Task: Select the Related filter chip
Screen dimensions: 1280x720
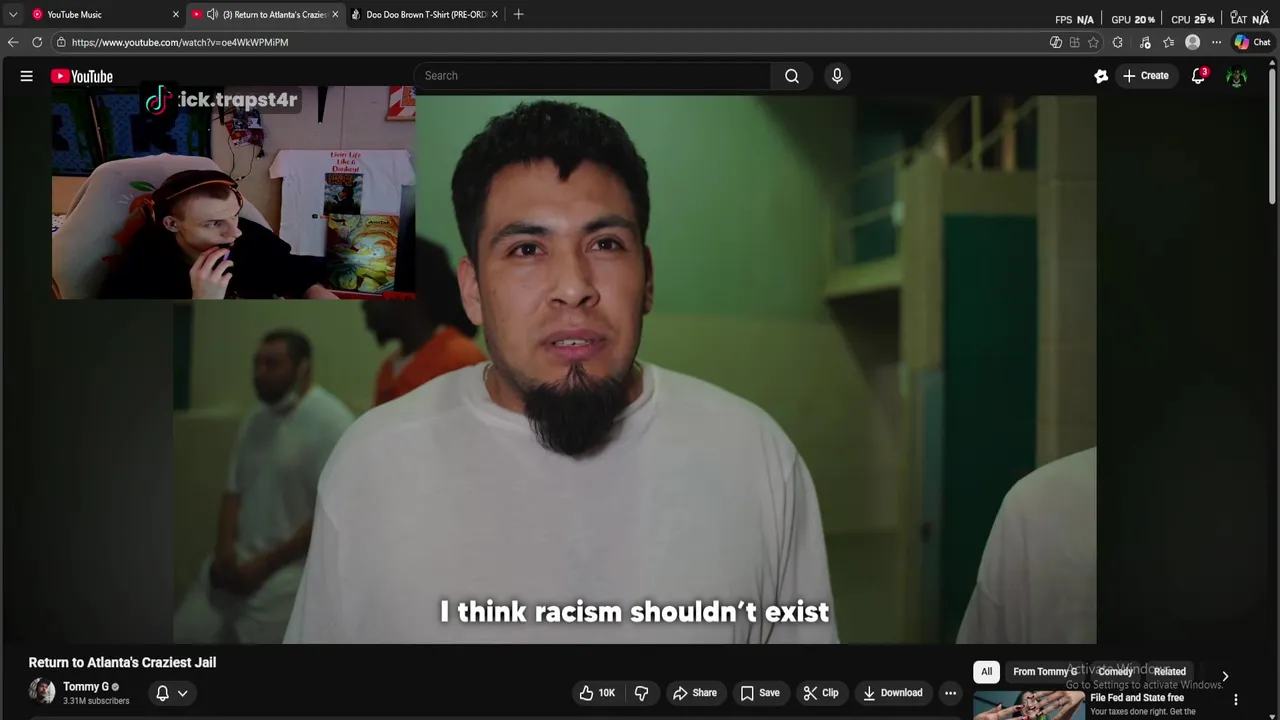Action: (1170, 672)
